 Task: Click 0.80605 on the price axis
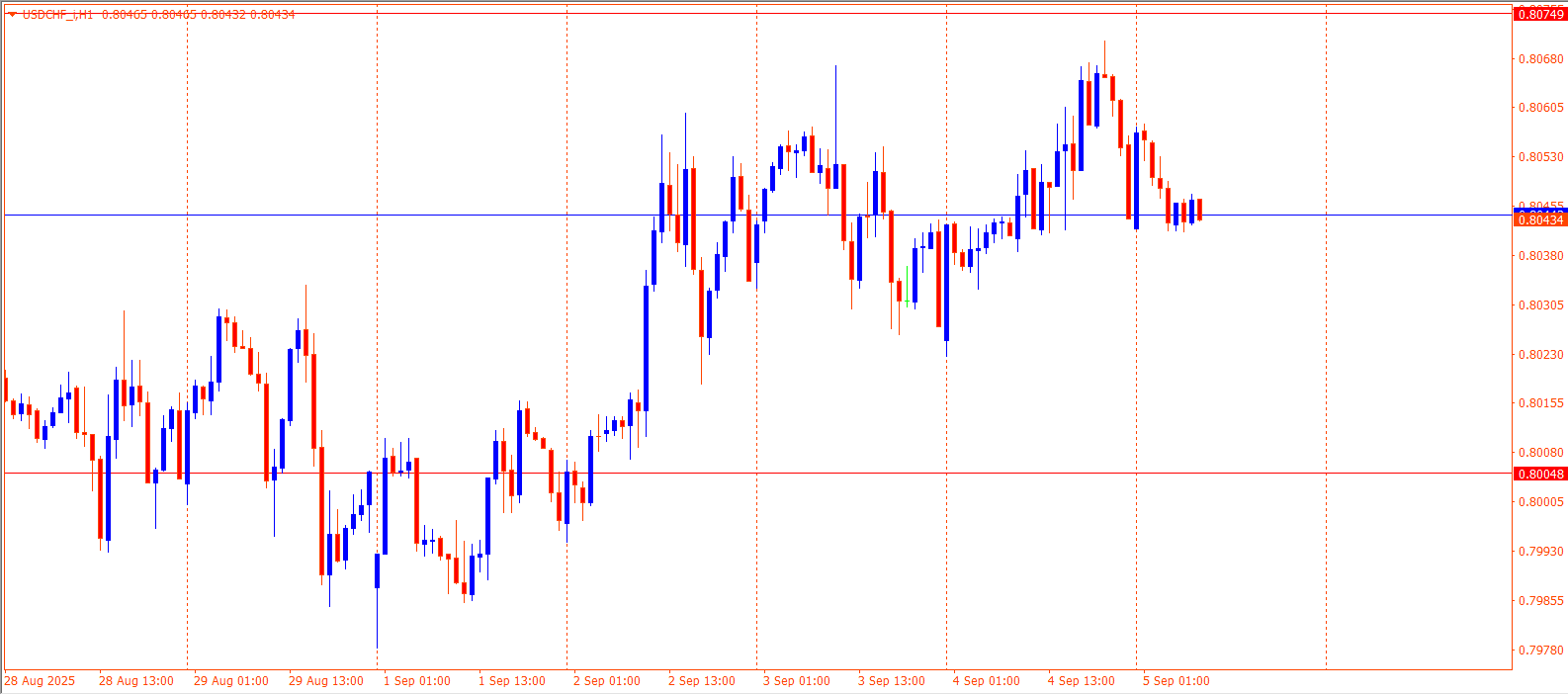[1540, 108]
